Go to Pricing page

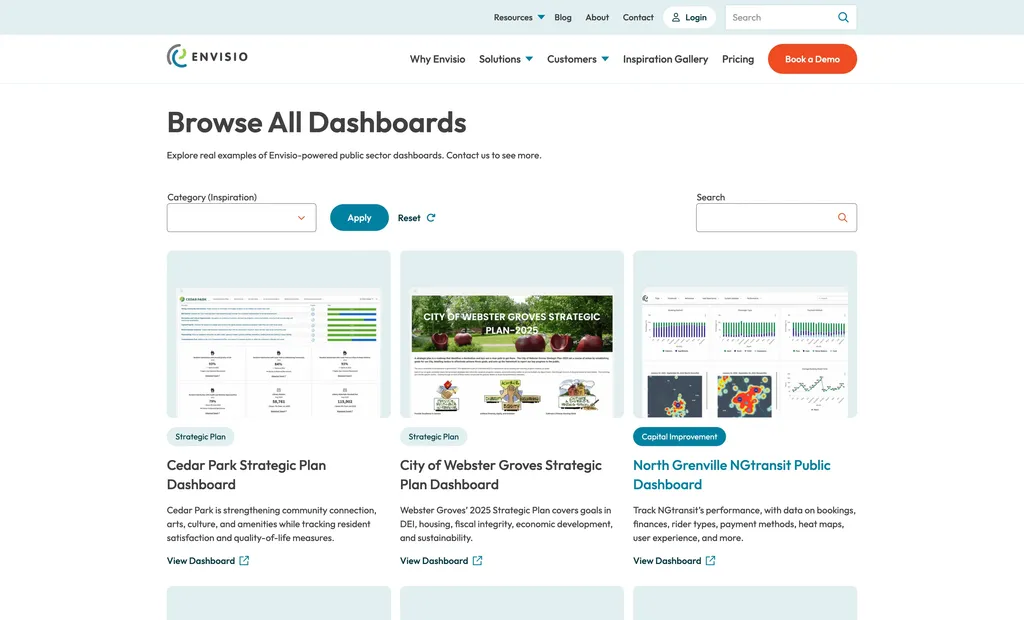738,59
